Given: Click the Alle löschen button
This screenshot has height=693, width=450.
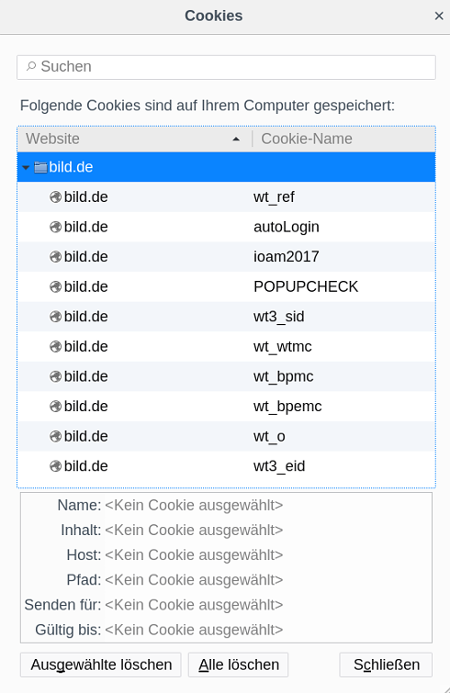Looking at the screenshot, I should coord(238,665).
